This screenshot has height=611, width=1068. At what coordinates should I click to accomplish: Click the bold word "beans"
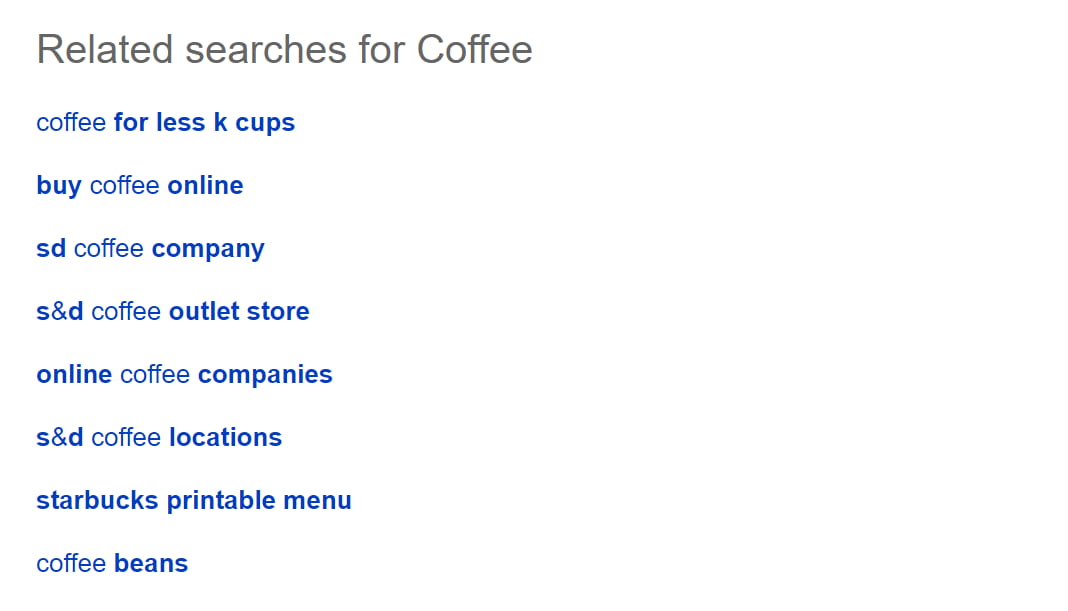coord(151,564)
